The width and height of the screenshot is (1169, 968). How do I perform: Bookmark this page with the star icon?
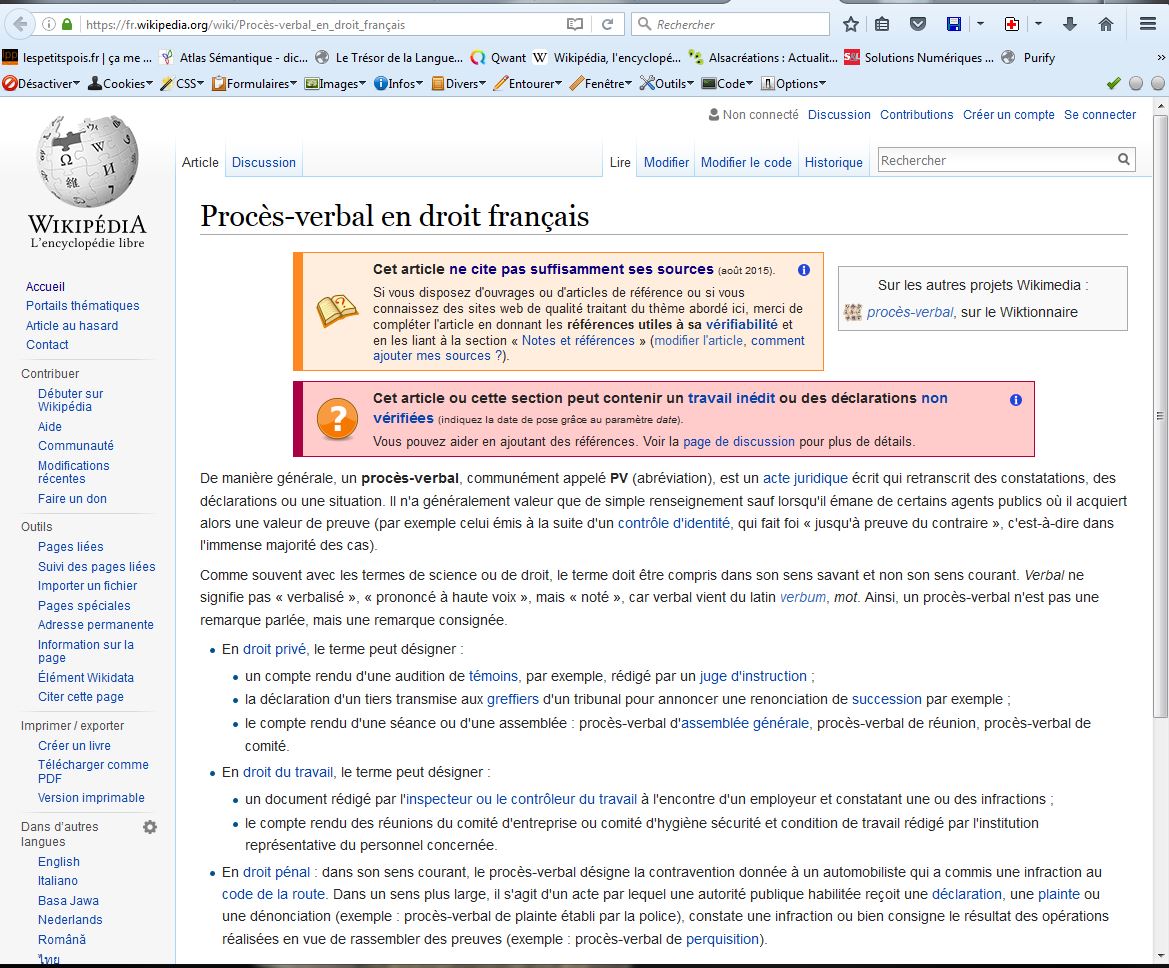point(851,24)
